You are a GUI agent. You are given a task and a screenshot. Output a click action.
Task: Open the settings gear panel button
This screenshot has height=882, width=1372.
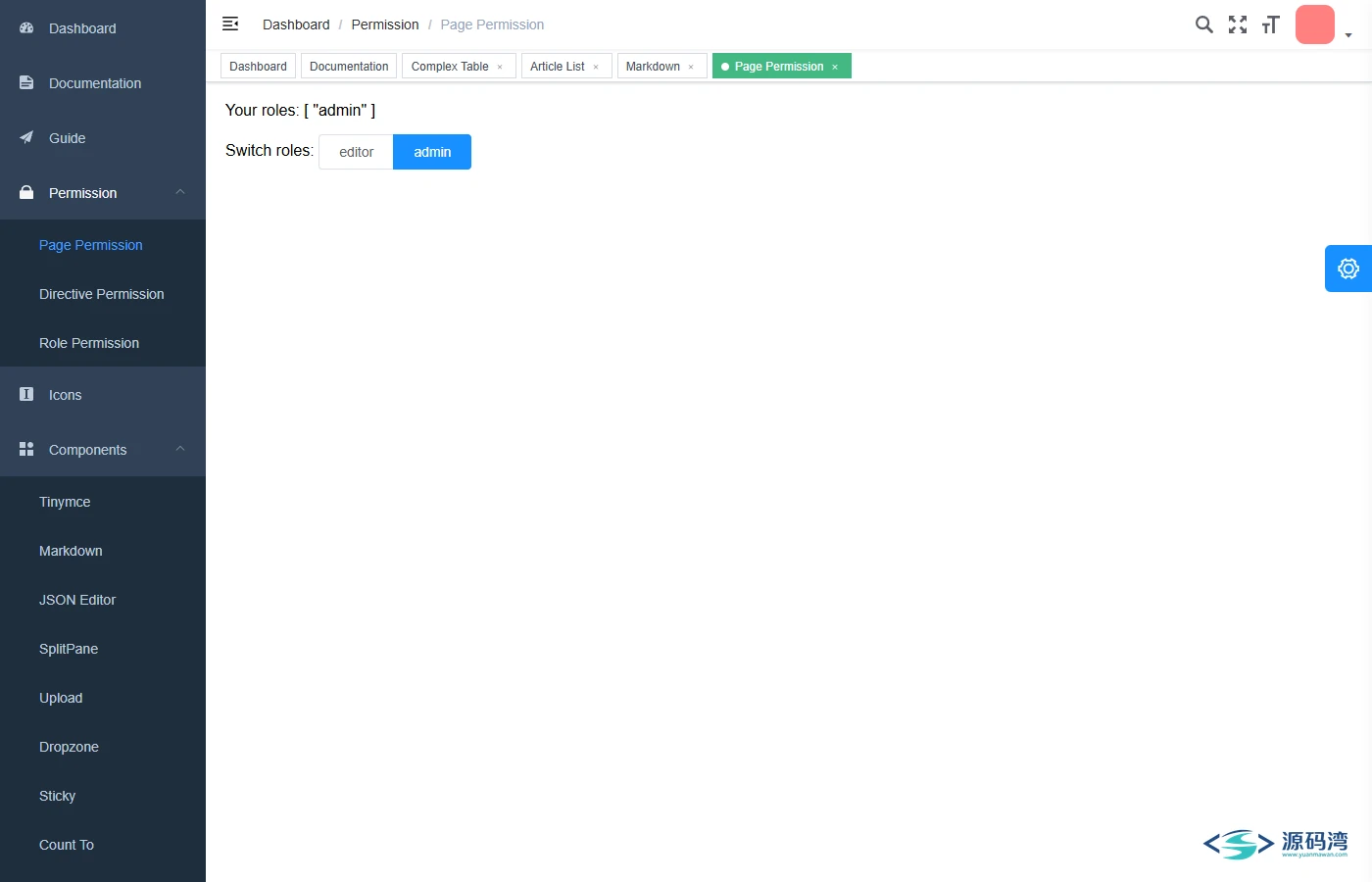(x=1348, y=269)
